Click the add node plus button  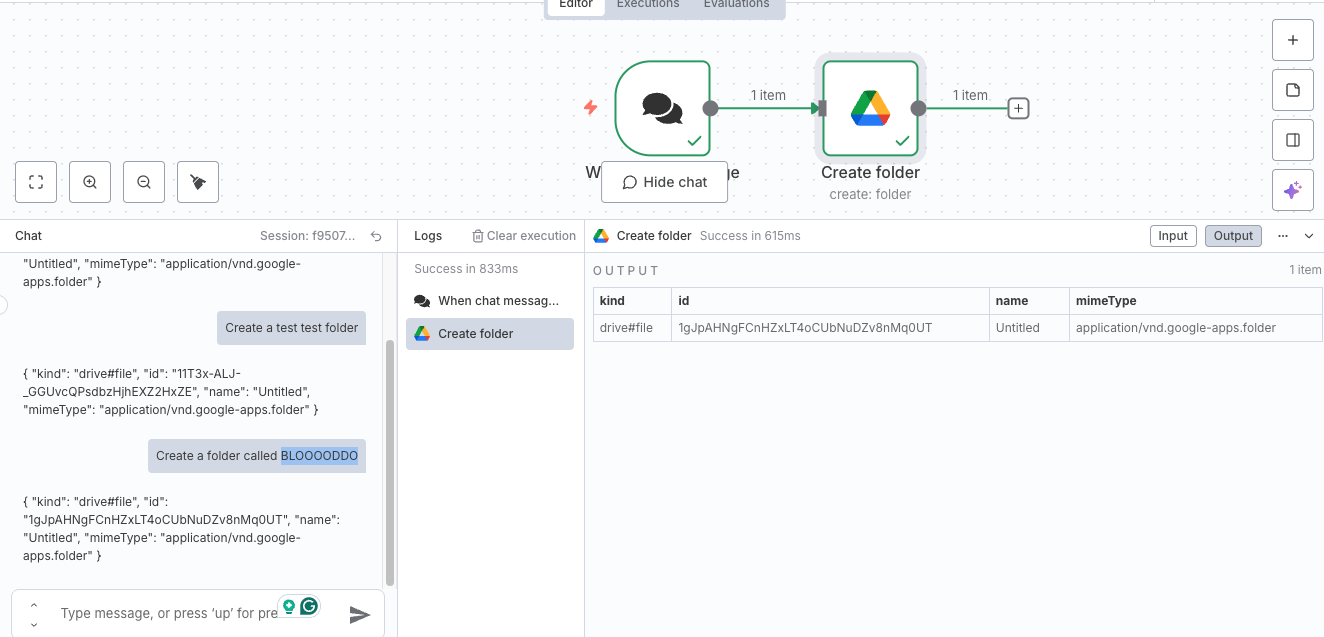1292,41
